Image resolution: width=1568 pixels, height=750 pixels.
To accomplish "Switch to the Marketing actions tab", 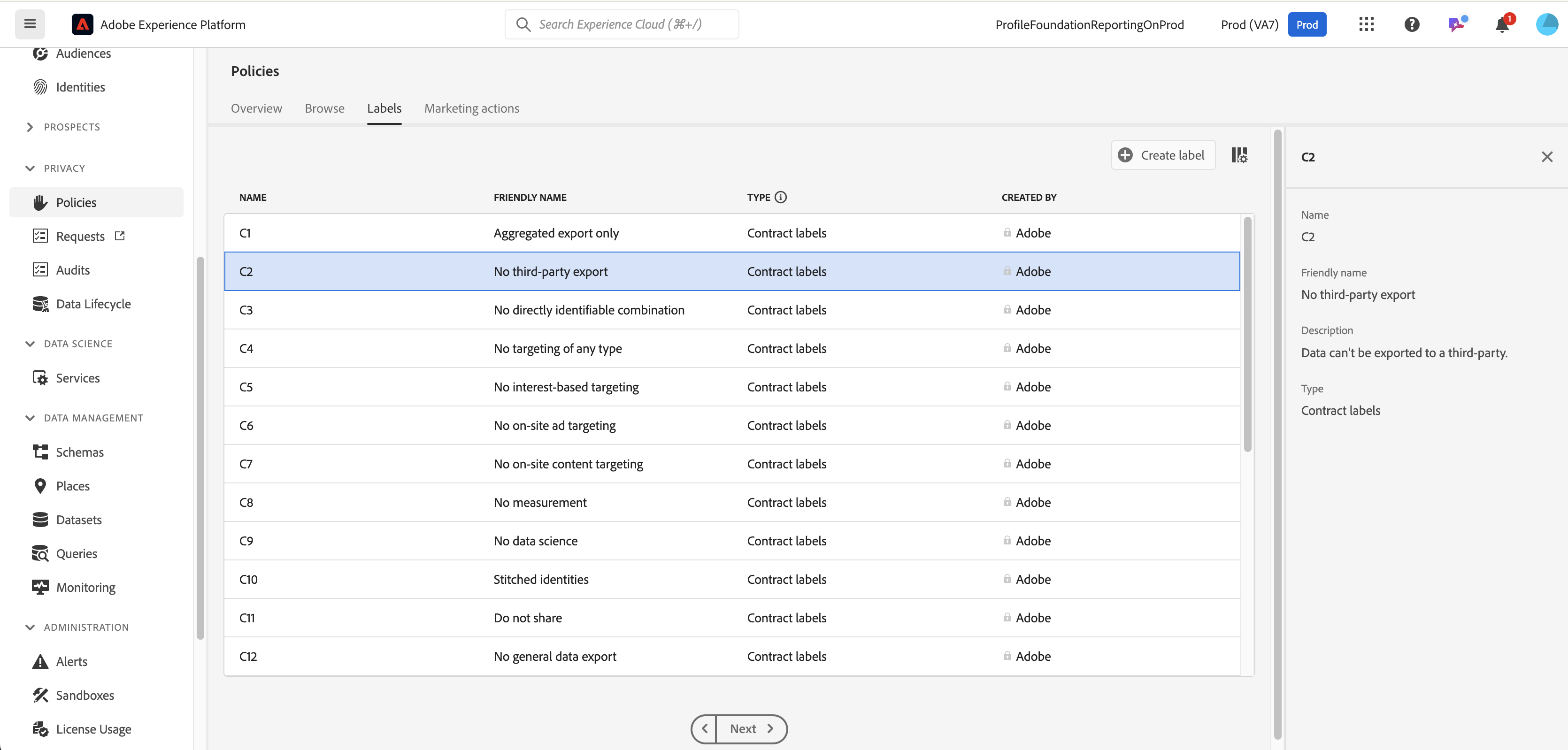I will (x=471, y=108).
